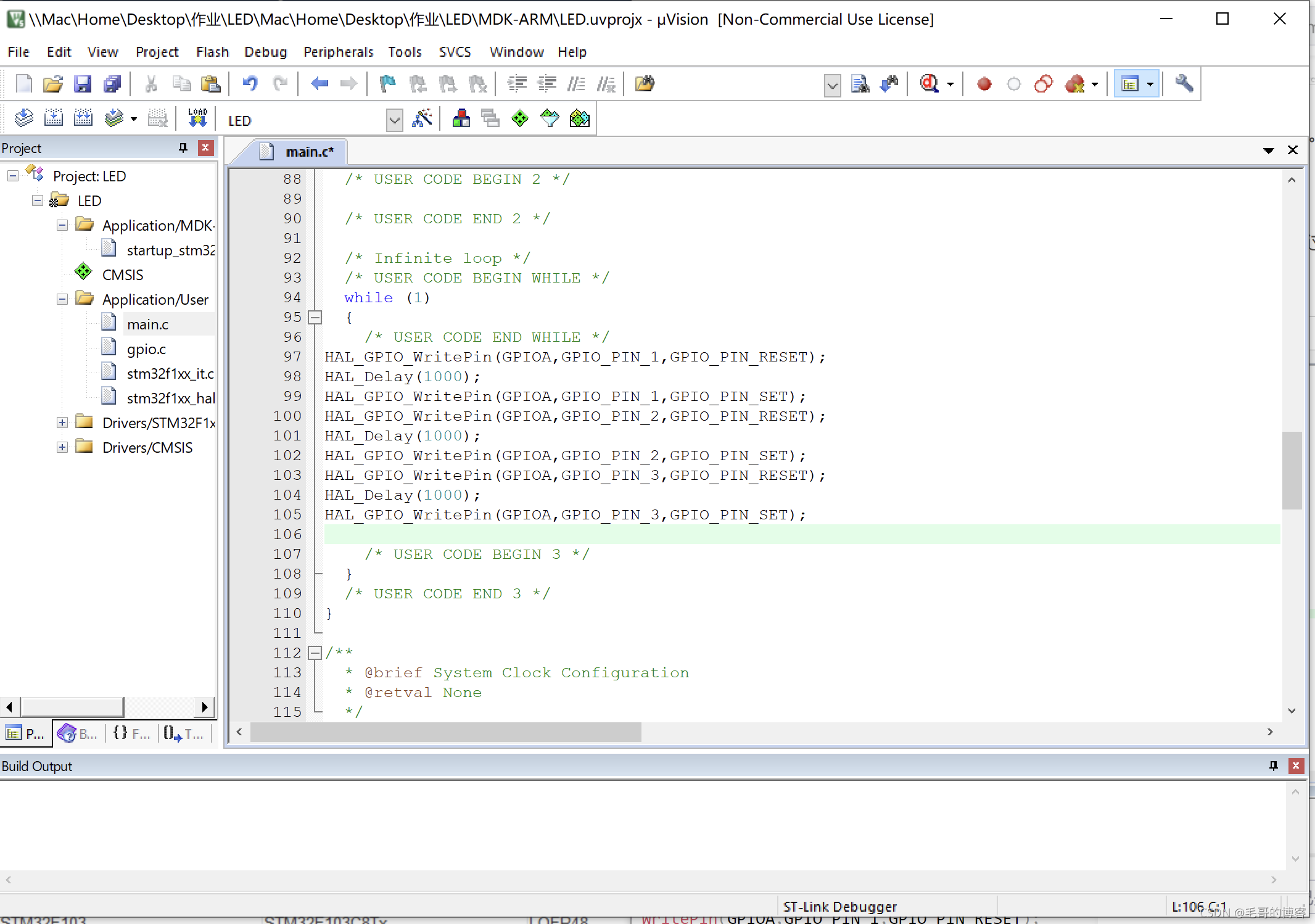This screenshot has height=924, width=1315.
Task: Open the Peripherals menu
Action: tap(338, 52)
